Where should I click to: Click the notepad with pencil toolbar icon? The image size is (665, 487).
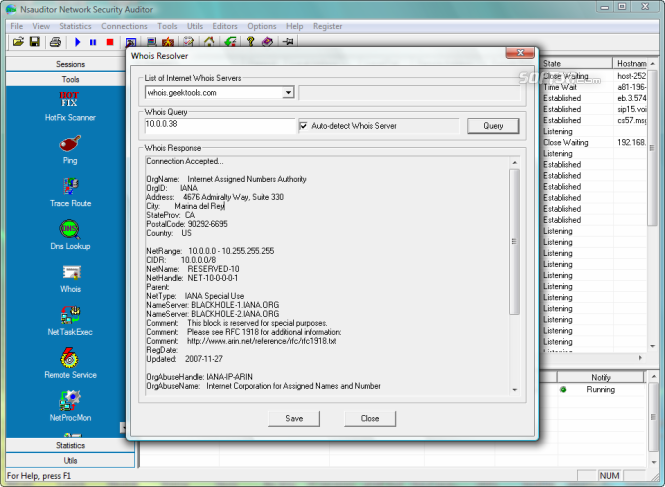[x=189, y=42]
